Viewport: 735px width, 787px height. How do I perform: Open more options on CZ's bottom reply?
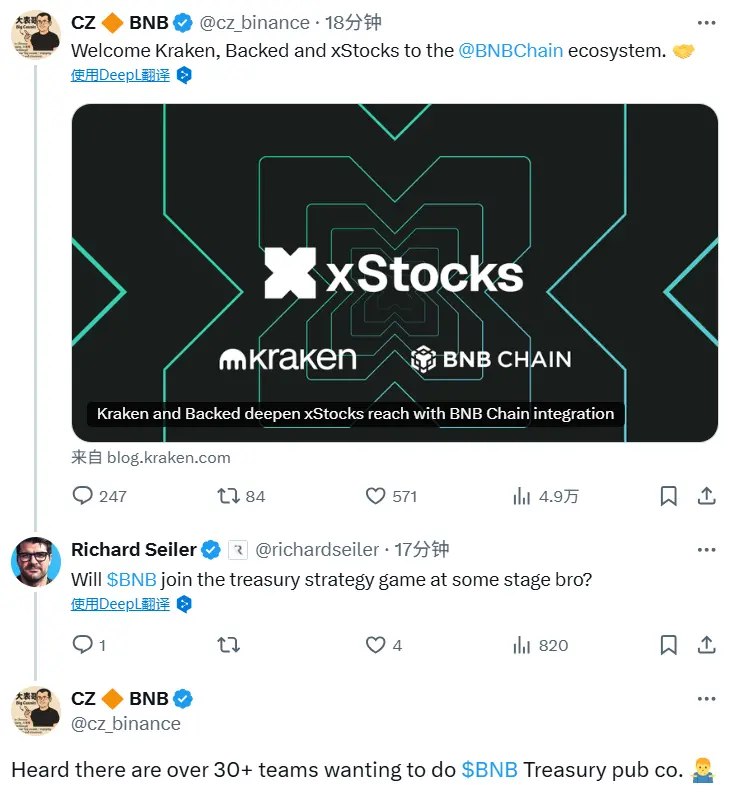[x=706, y=699]
